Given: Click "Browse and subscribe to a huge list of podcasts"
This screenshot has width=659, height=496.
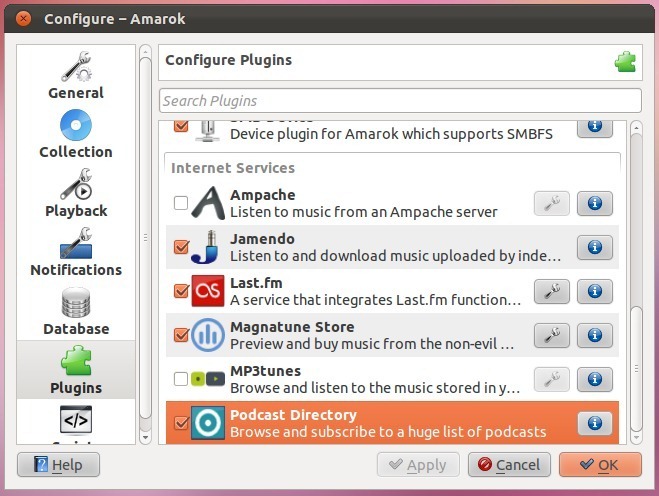Looking at the screenshot, I should pos(388,432).
